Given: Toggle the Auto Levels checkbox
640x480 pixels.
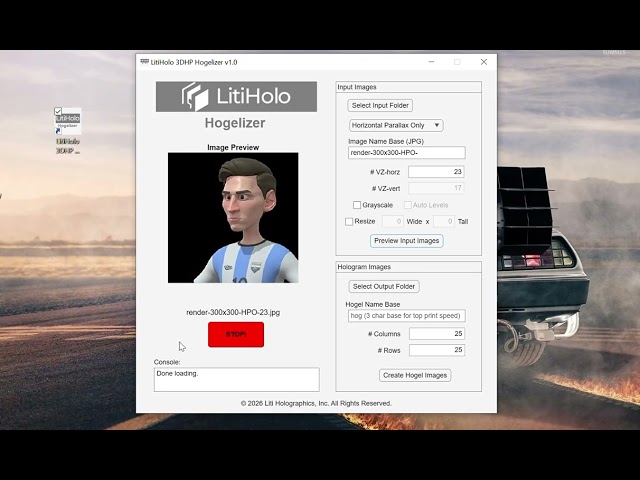Looking at the screenshot, I should (407, 205).
